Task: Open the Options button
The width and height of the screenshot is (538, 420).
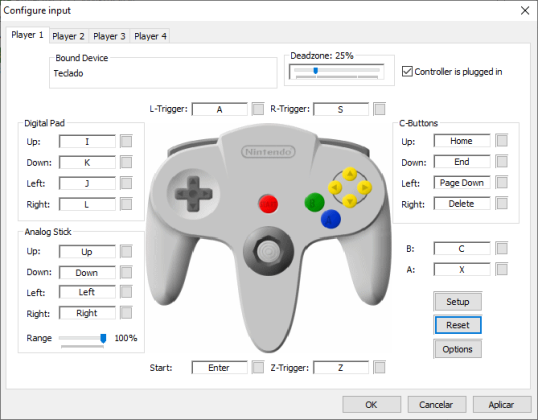Action: (458, 349)
